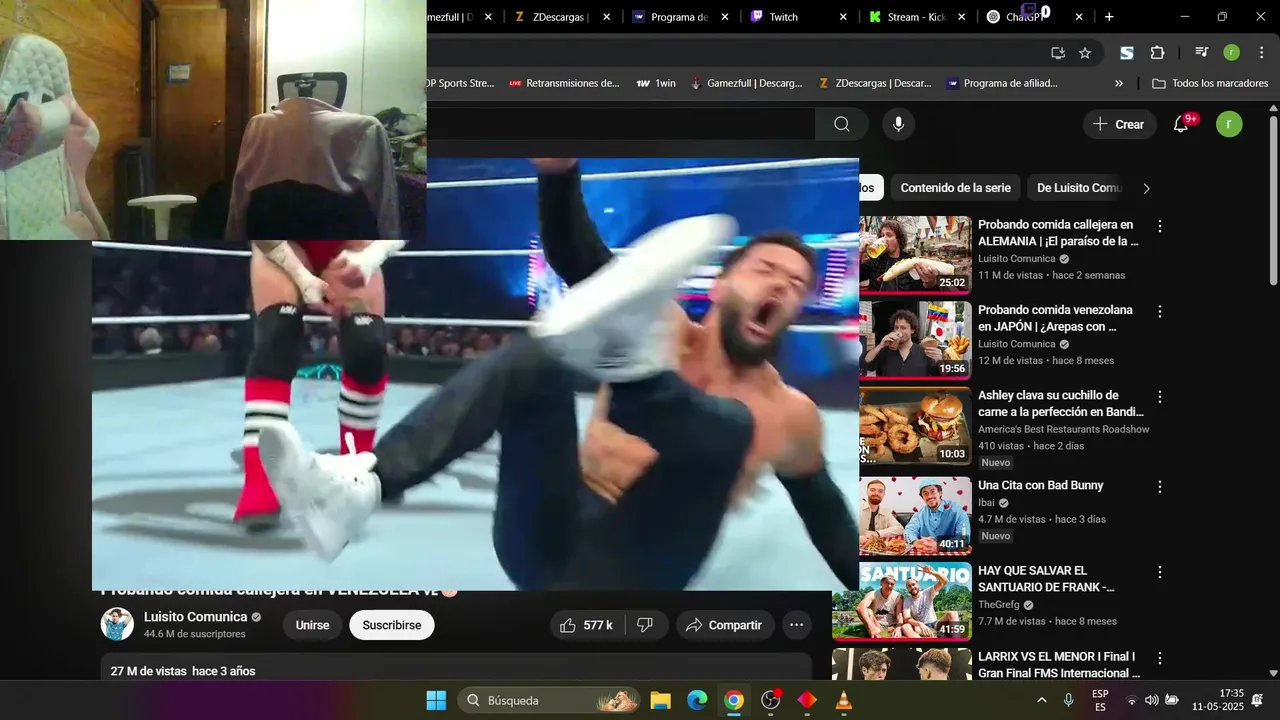Open JAPÓN comida venezolana thumbnail
The image size is (1280, 720).
pyautogui.click(x=915, y=339)
